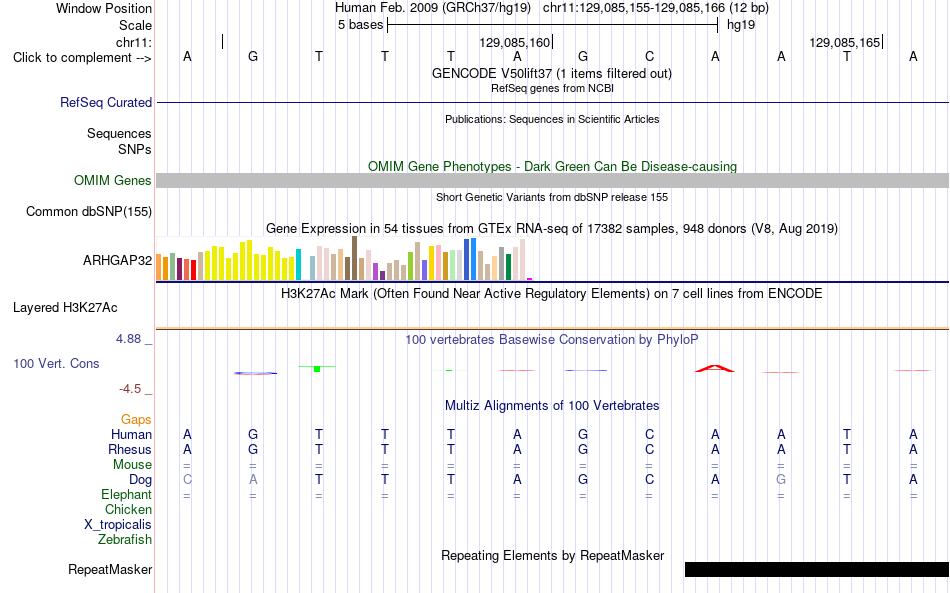Click the Publications: Sequences in Scientific Articles title
Image resolution: width=950 pixels, height=593 pixels.
pos(552,119)
